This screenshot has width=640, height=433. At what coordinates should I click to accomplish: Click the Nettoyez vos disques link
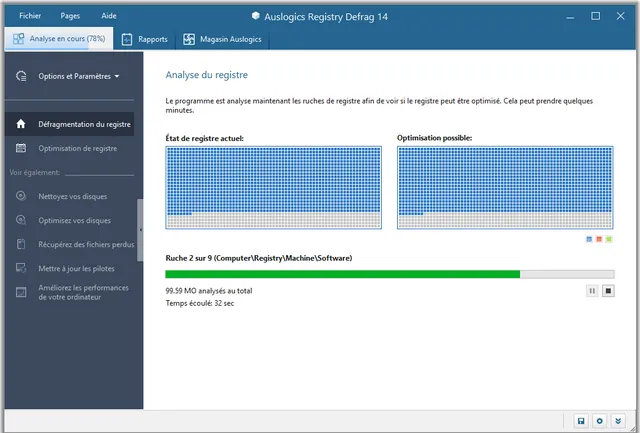[x=72, y=197]
